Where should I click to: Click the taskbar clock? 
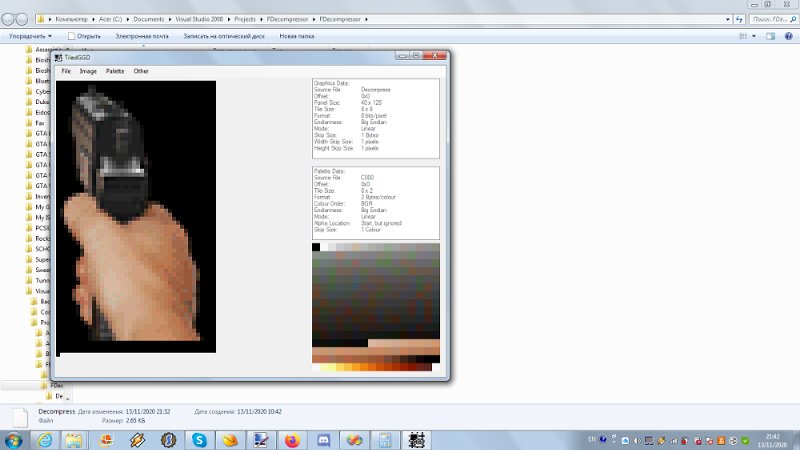(x=772, y=440)
